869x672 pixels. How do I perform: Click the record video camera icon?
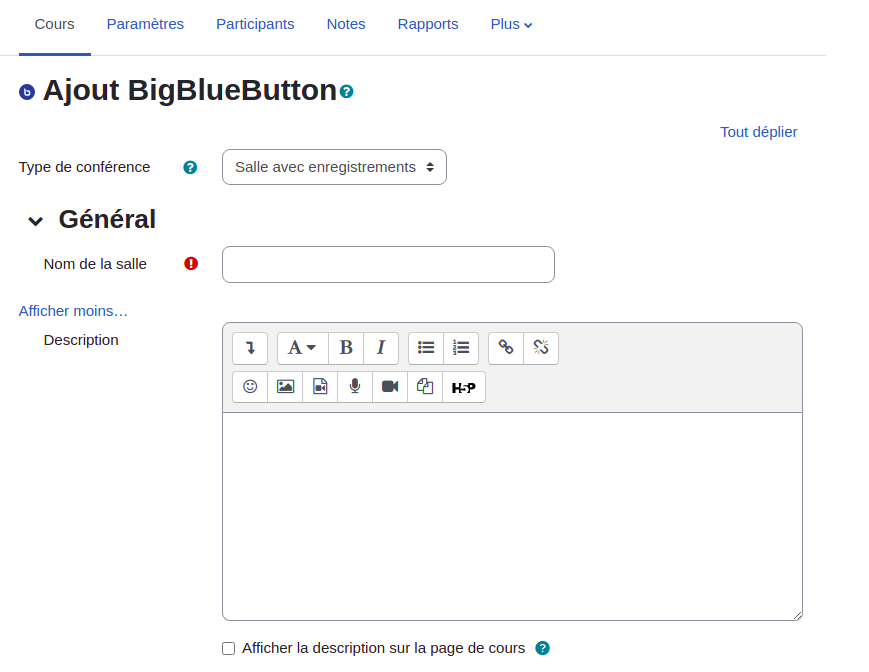[x=390, y=387]
